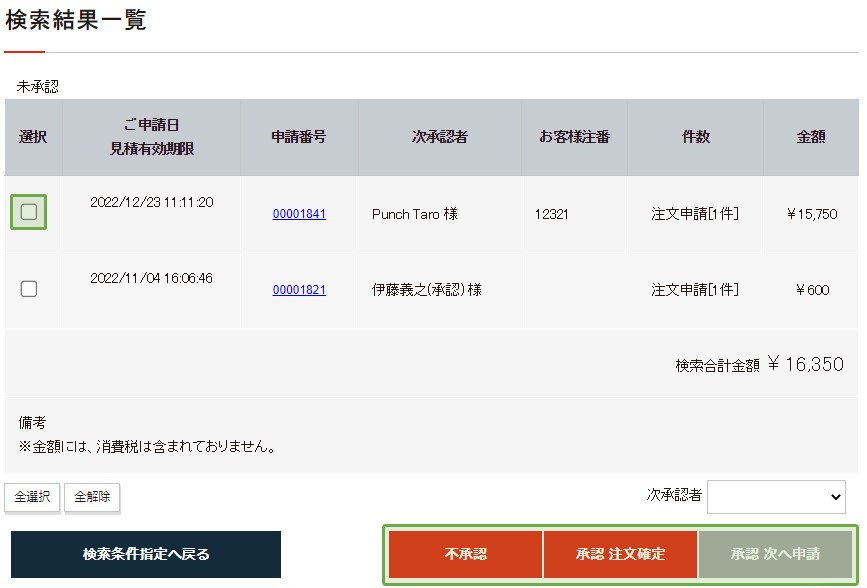Open the 次承認者 dropdown list

[x=776, y=497]
